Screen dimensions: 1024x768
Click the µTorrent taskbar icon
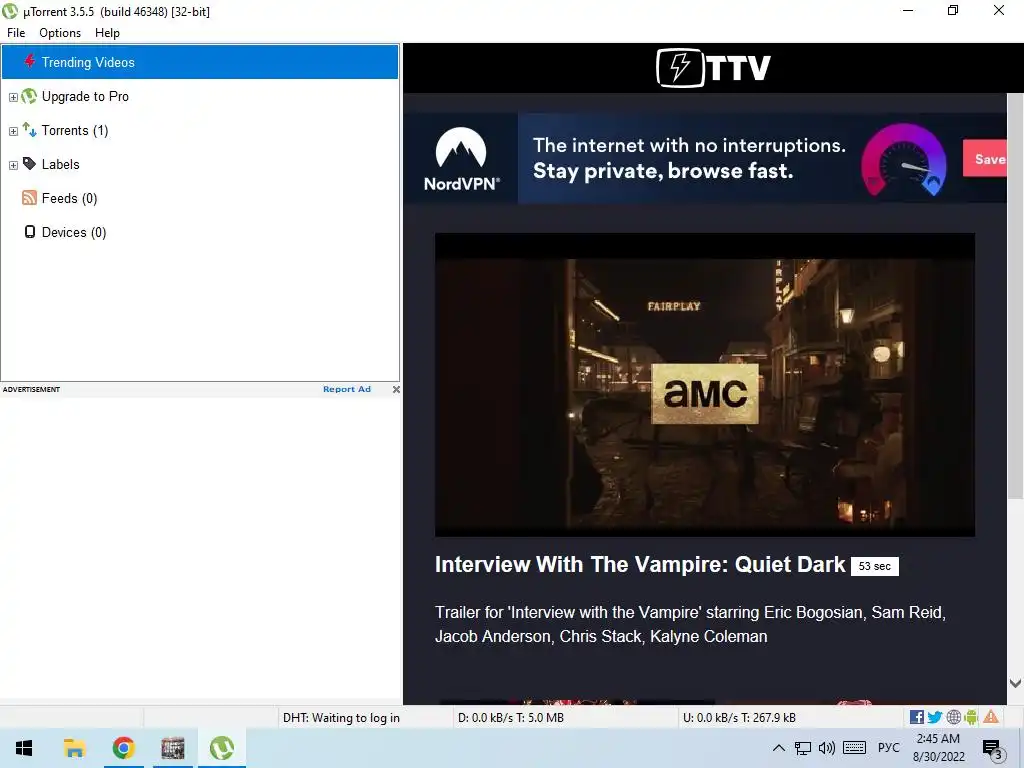click(x=222, y=748)
